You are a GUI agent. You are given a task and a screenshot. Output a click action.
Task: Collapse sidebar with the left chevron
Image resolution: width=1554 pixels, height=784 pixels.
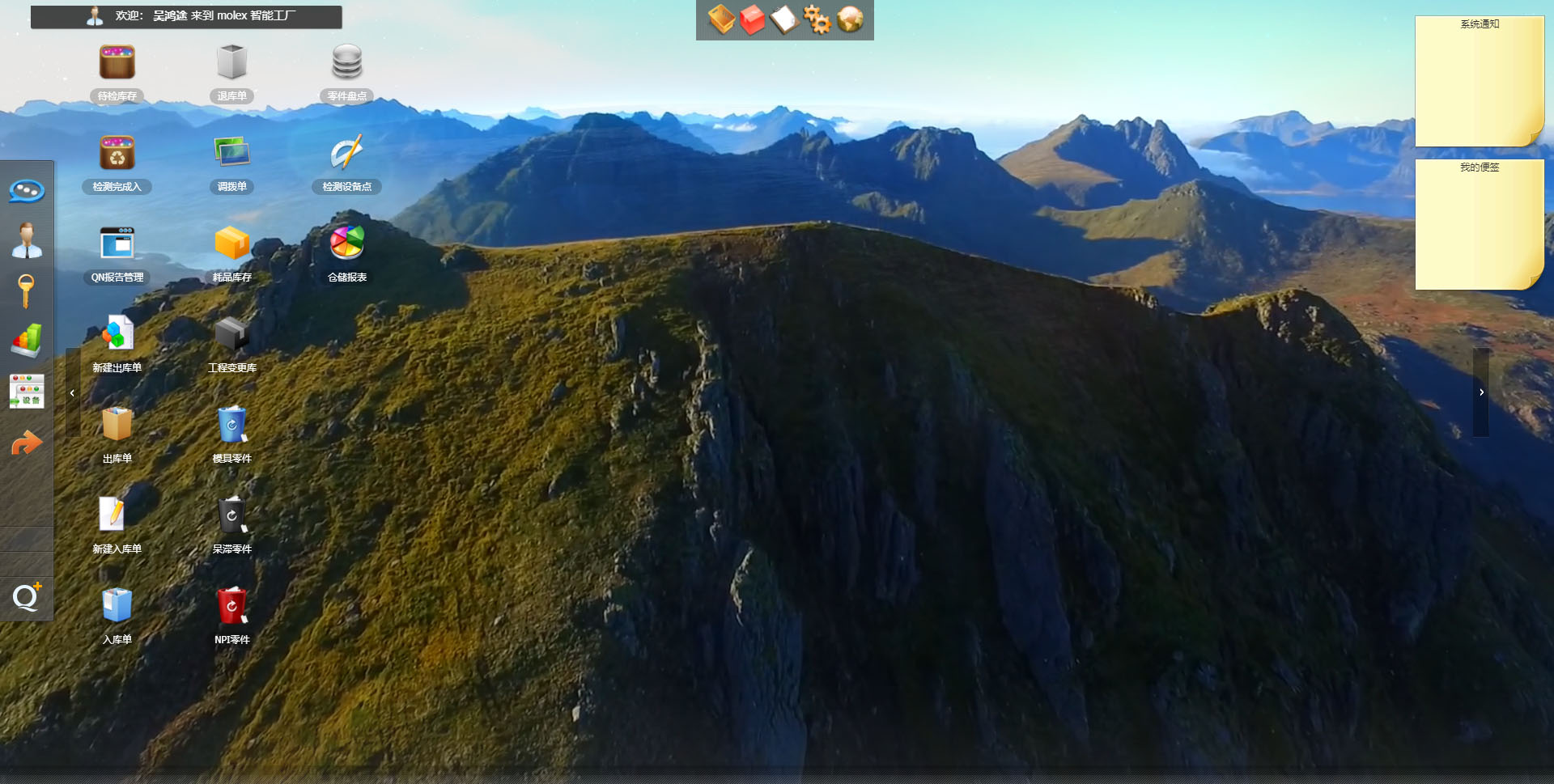tap(72, 393)
